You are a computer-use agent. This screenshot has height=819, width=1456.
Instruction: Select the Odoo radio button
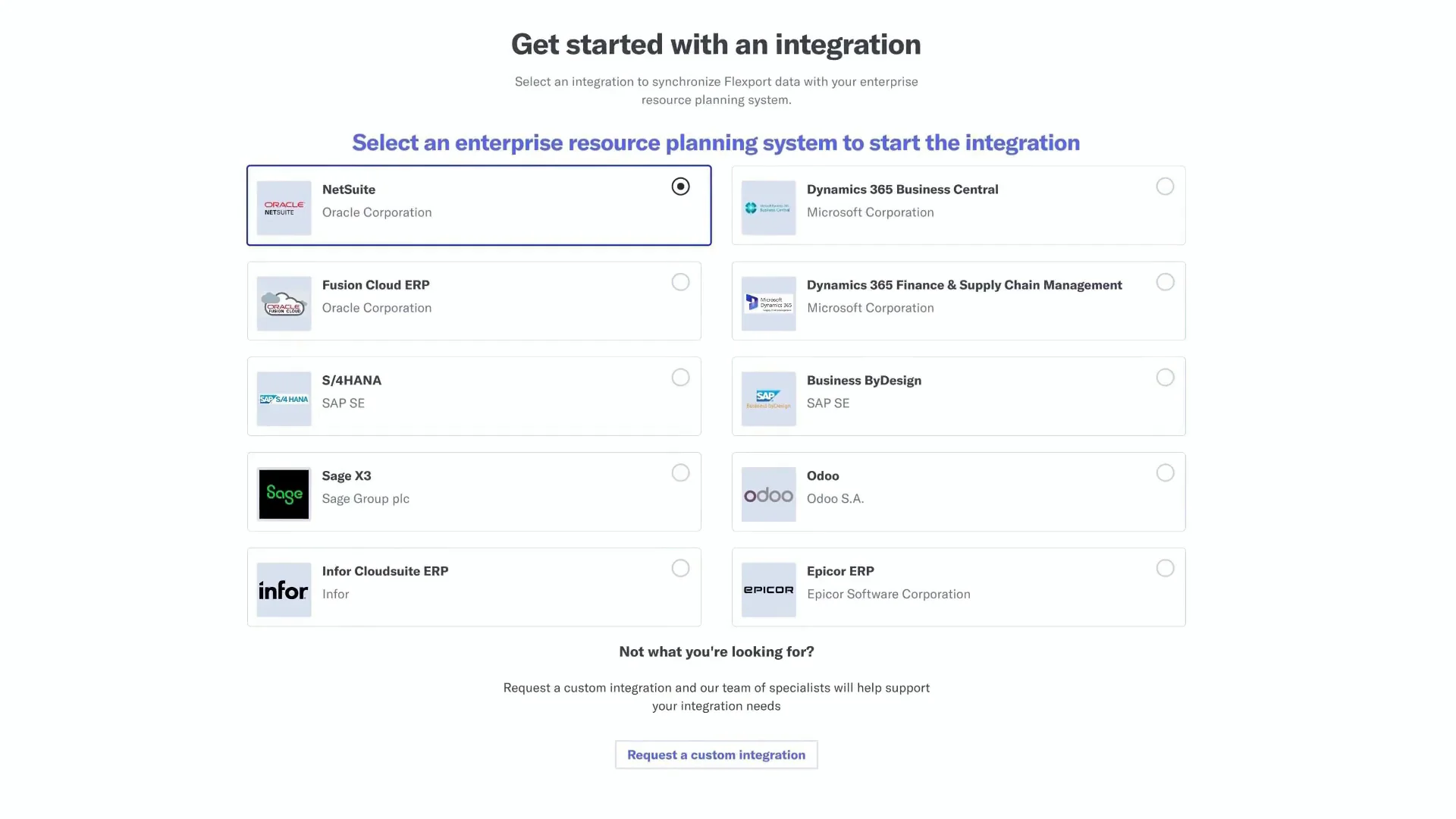[1165, 473]
